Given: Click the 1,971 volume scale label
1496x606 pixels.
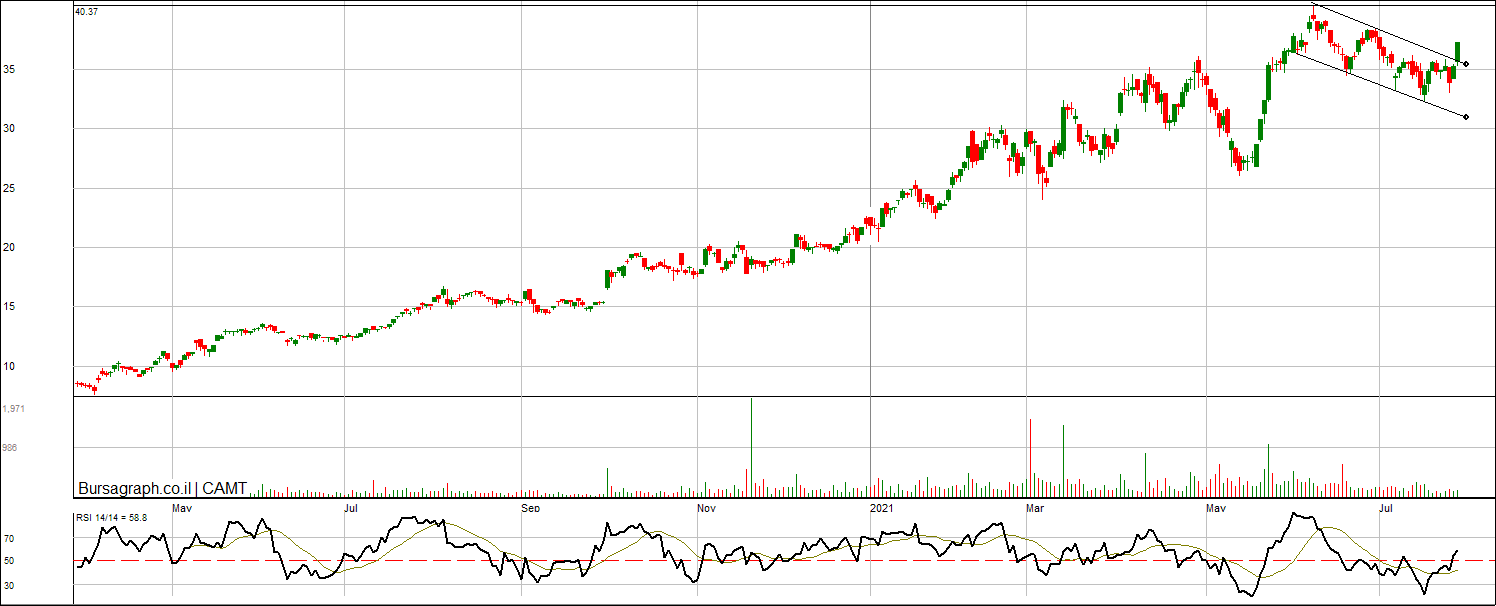Looking at the screenshot, I should pyautogui.click(x=14, y=409).
